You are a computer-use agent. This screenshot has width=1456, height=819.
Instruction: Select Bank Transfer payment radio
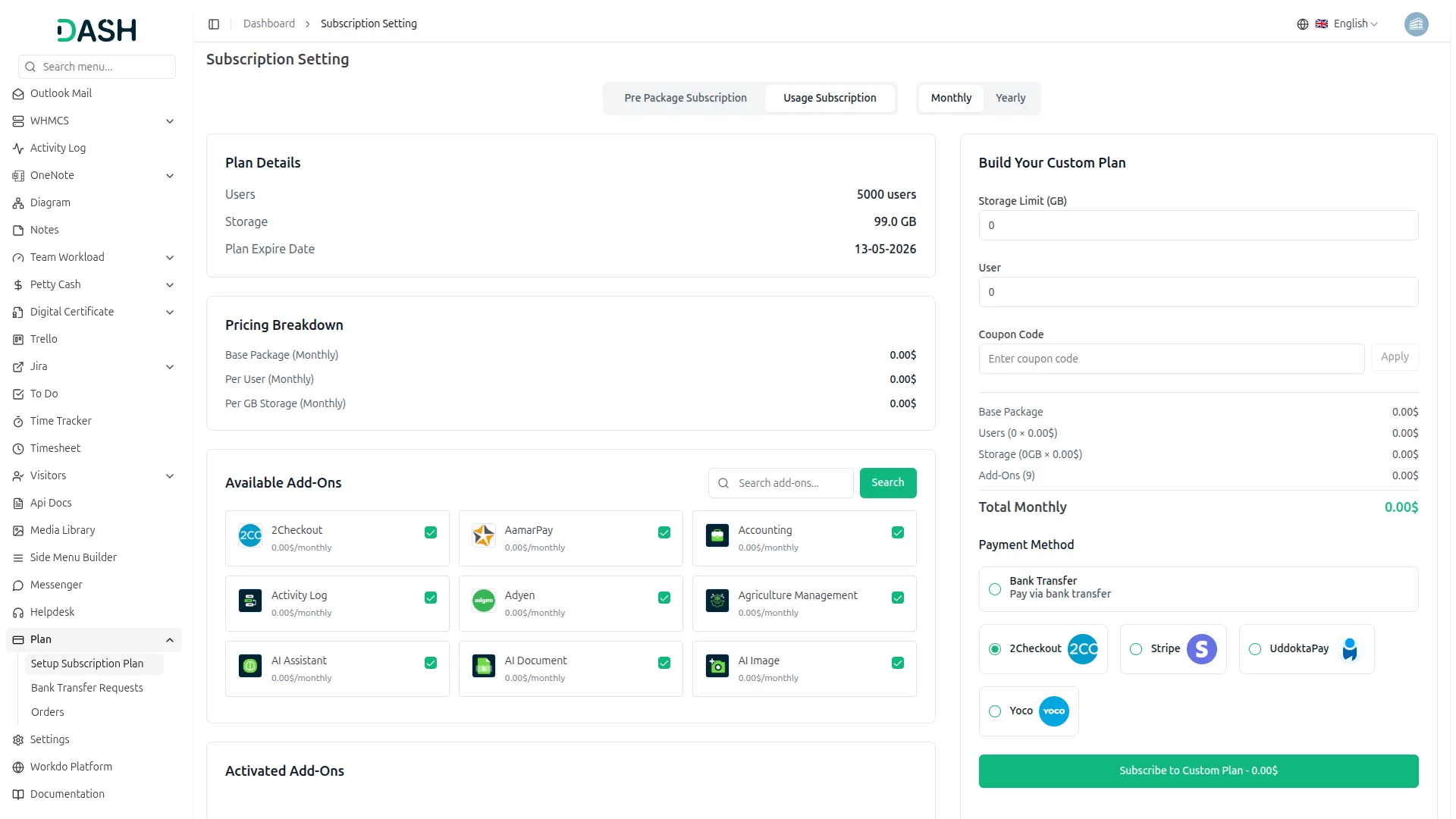click(x=995, y=589)
